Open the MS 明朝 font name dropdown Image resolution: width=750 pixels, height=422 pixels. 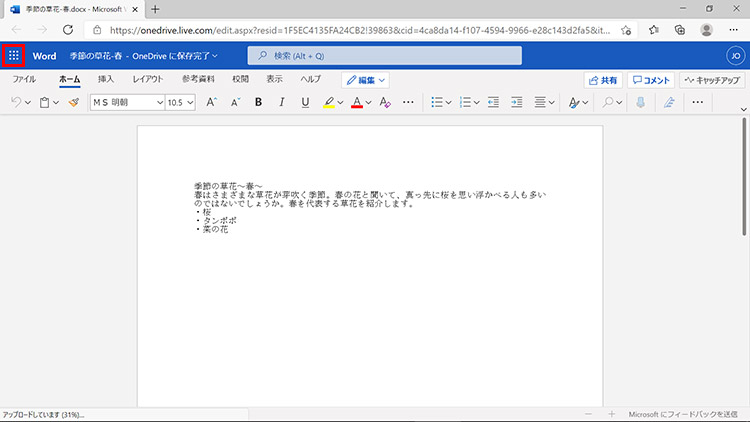pyautogui.click(x=127, y=102)
